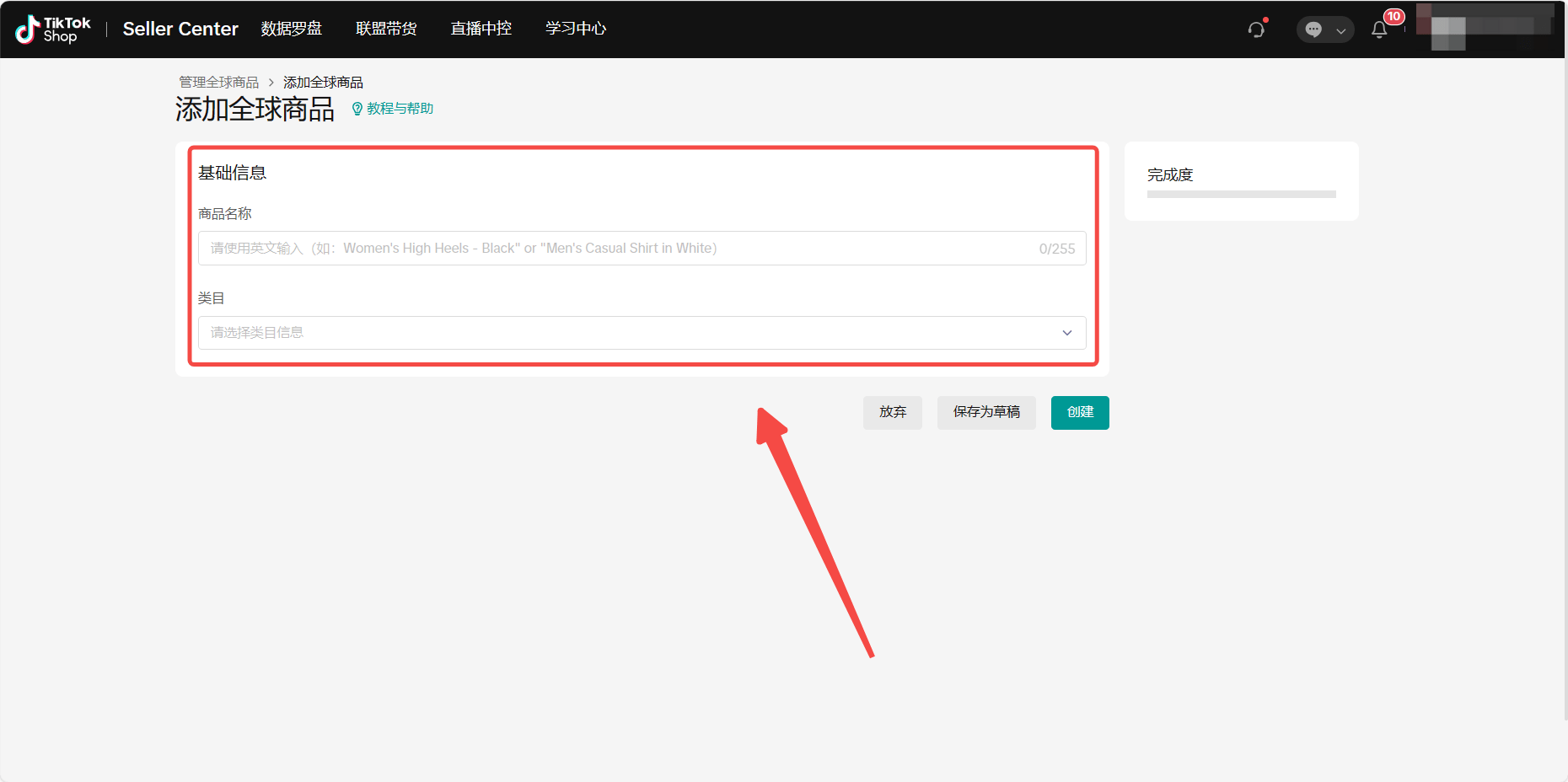Click the 创建 button
The image size is (1568, 782).
1079,412
